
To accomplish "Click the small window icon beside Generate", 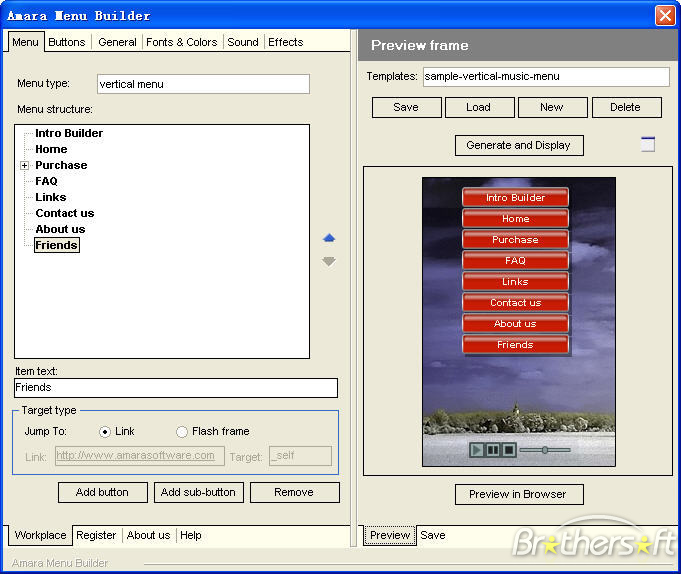I will [x=648, y=144].
